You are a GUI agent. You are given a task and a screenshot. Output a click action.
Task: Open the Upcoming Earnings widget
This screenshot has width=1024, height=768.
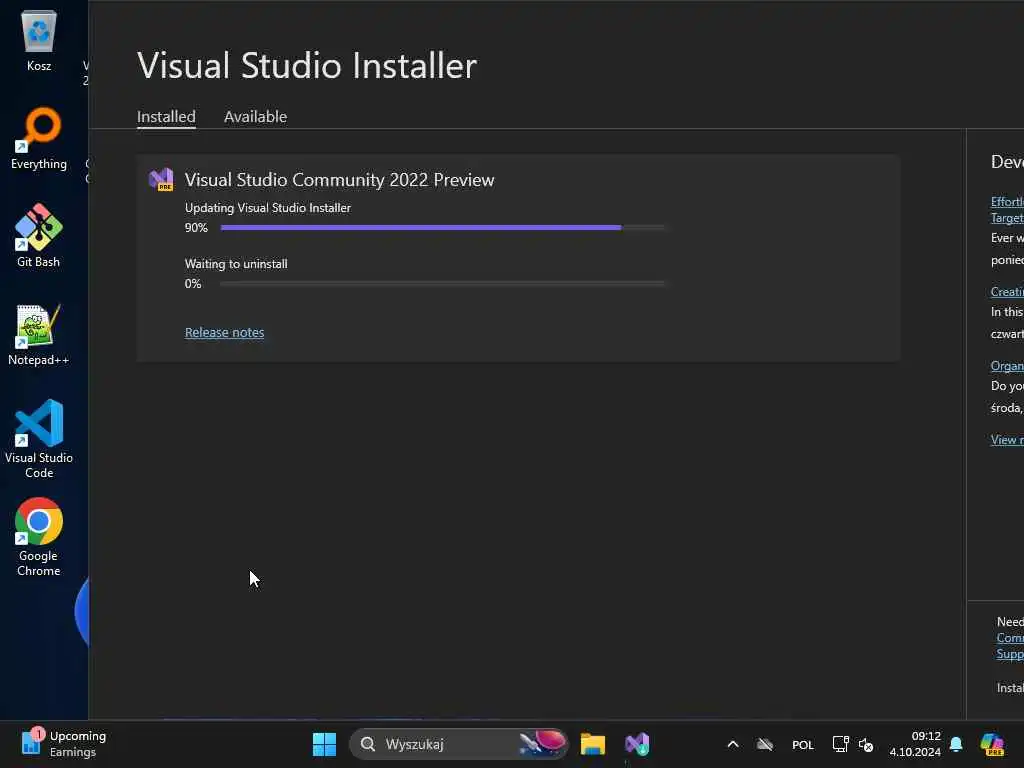click(x=63, y=744)
